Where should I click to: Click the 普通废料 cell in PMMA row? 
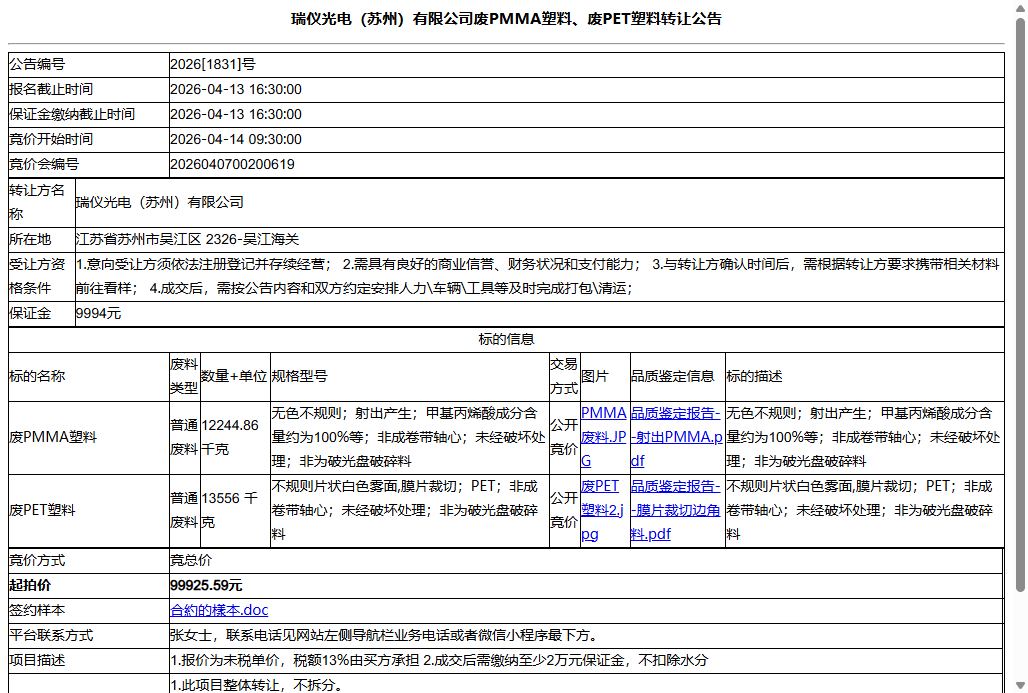pos(184,437)
